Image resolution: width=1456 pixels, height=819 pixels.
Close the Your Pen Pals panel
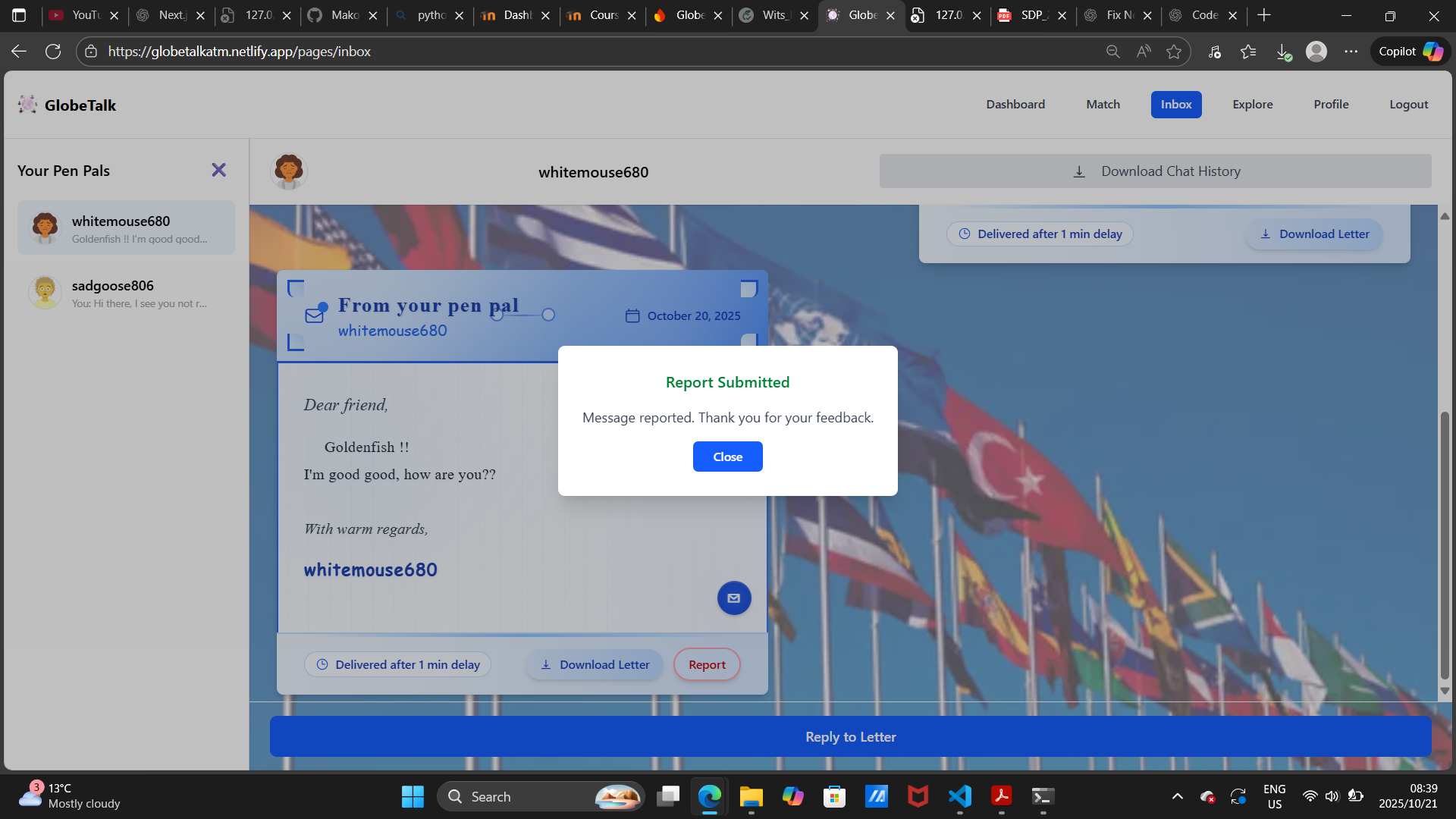[219, 170]
